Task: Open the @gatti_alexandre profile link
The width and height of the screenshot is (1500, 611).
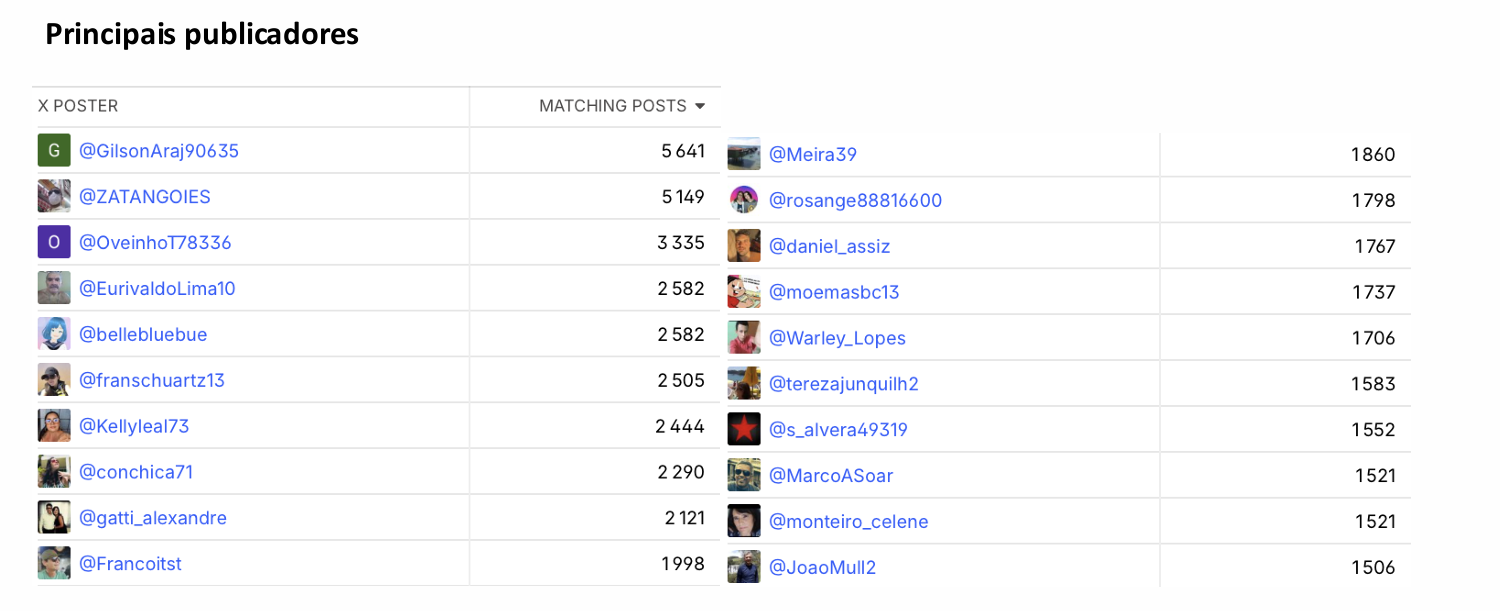Action: point(153,518)
